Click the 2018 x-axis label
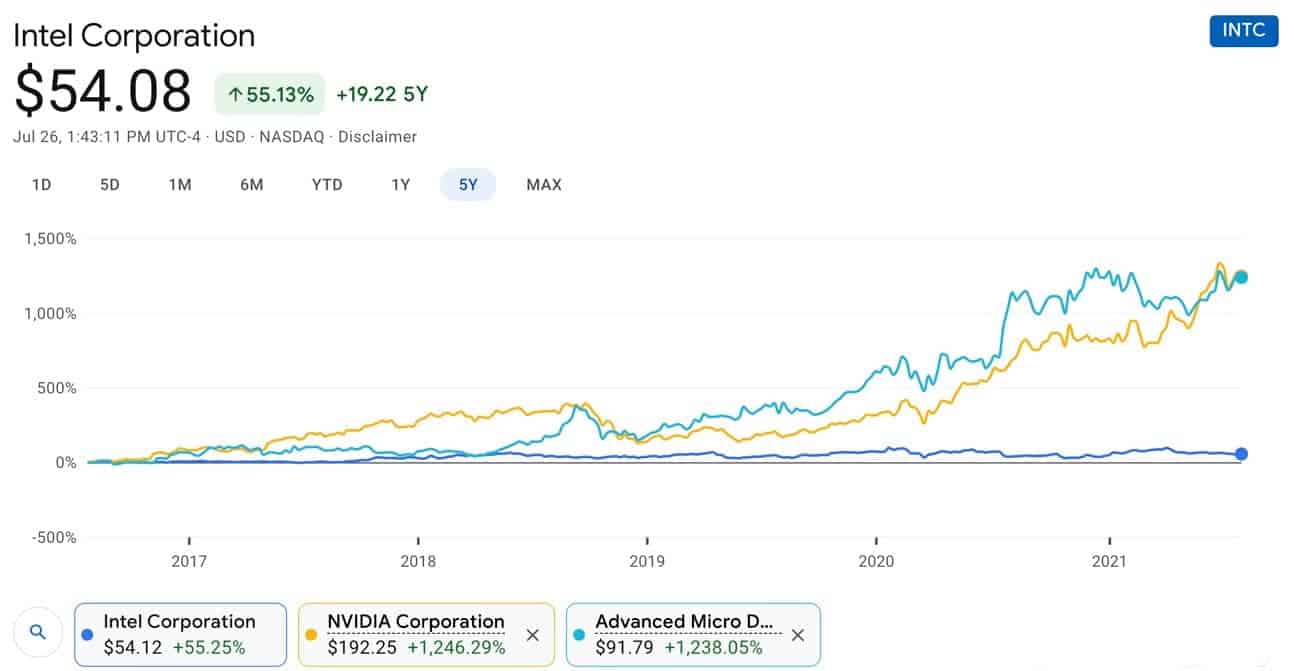 coord(418,561)
